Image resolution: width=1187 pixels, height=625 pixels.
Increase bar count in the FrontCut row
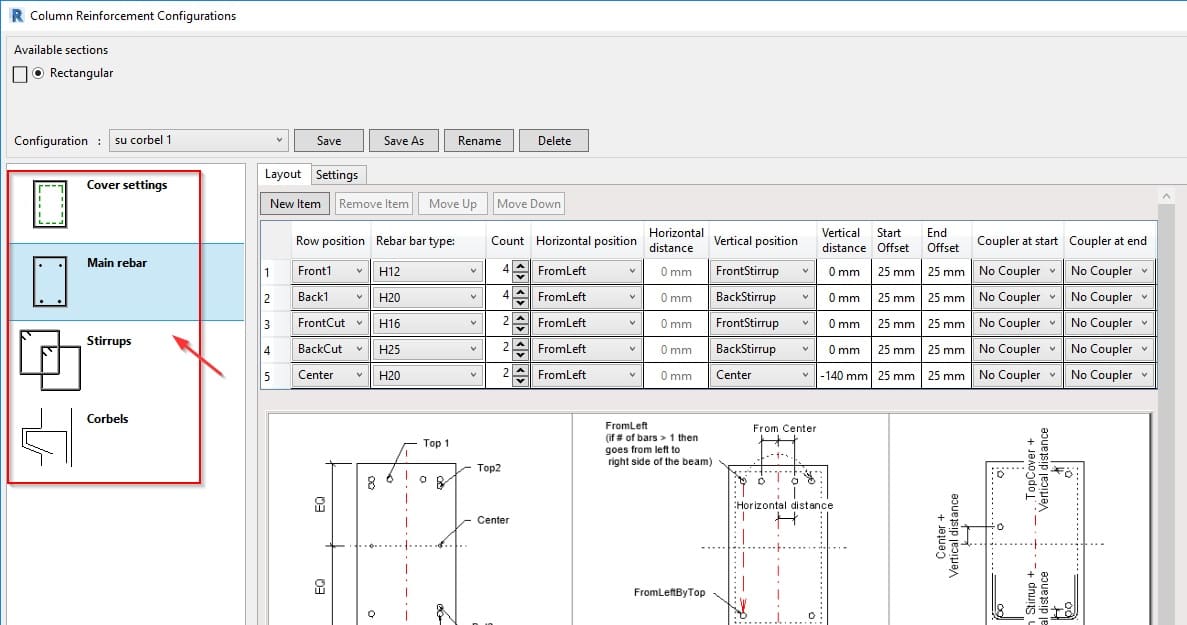click(x=520, y=318)
